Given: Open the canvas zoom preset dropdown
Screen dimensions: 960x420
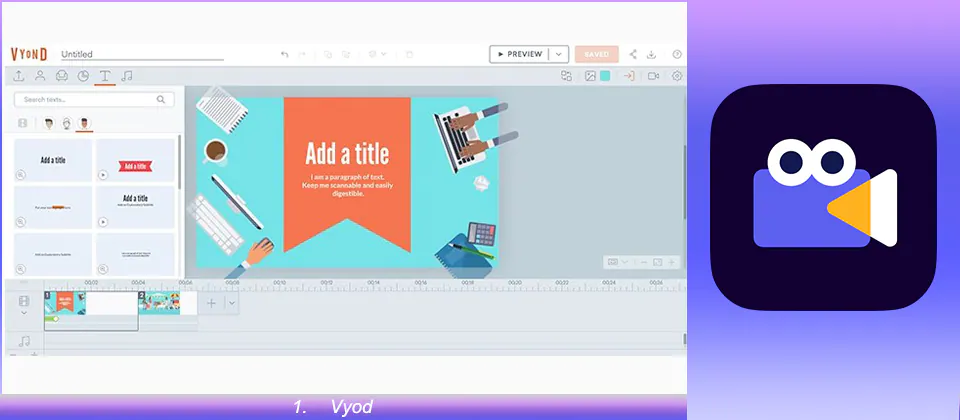Looking at the screenshot, I should 617,262.
